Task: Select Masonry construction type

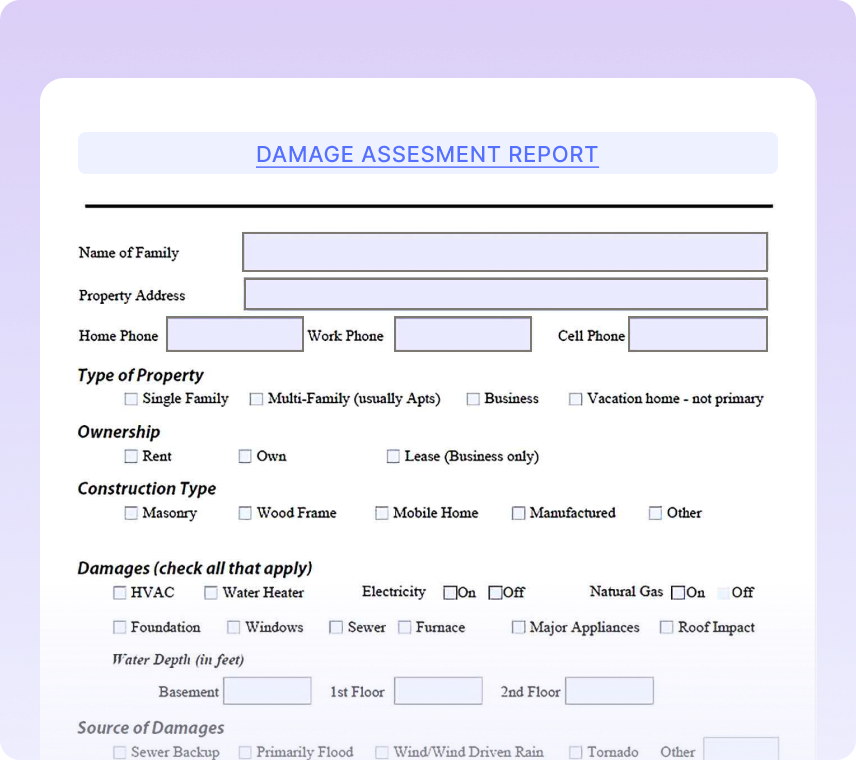Action: [x=131, y=513]
